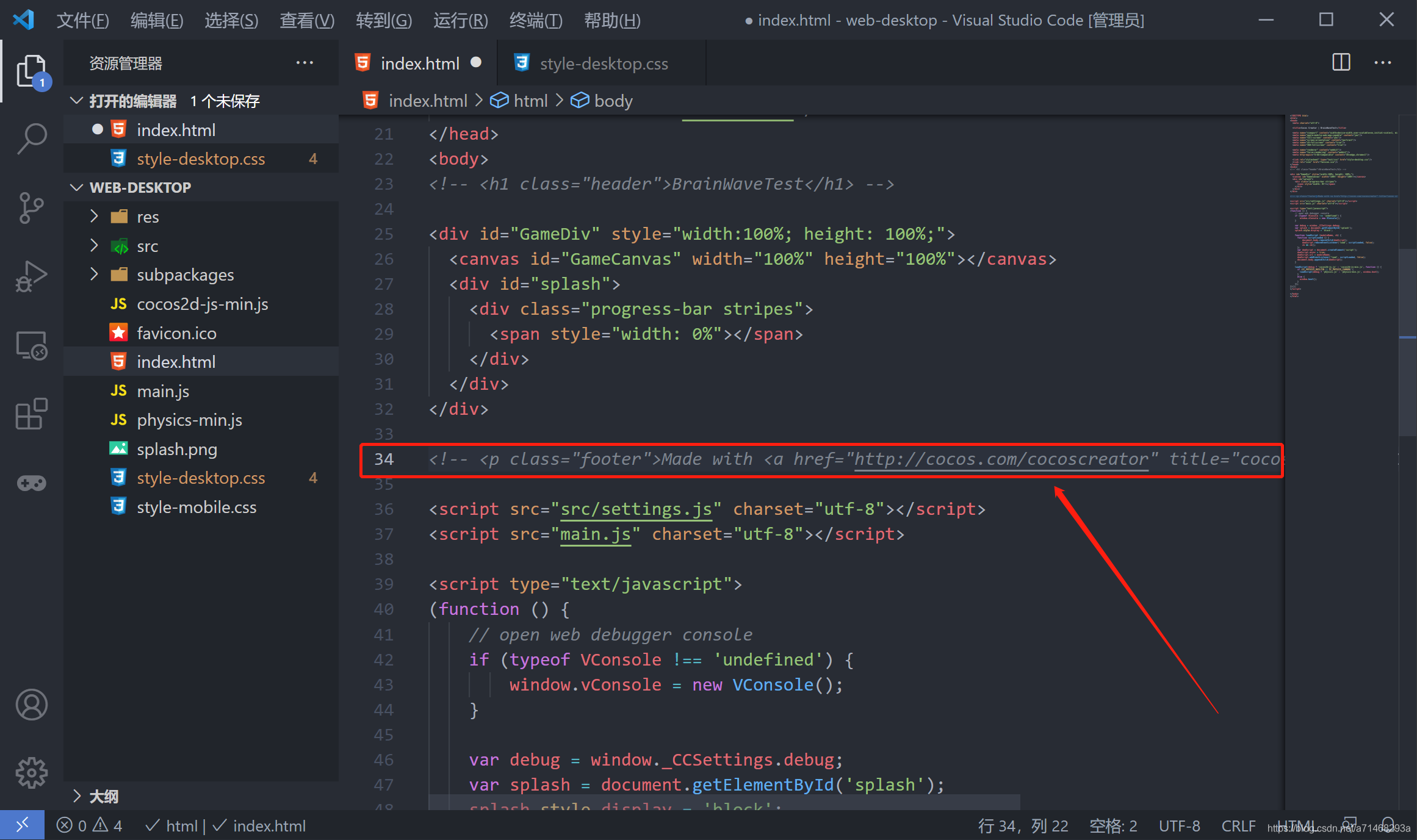The image size is (1417, 840).
Task: Expand the res folder
Action: click(148, 217)
